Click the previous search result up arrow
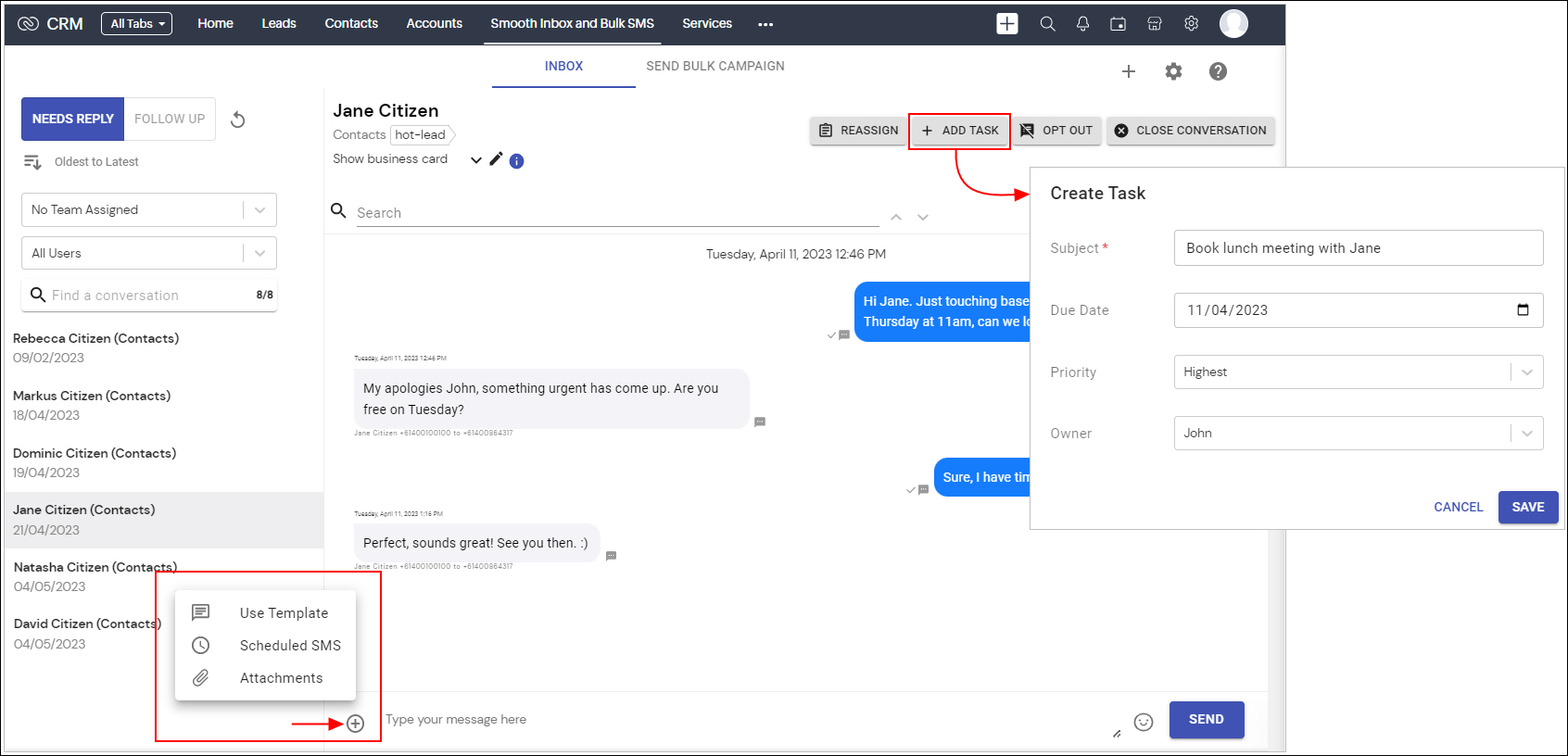This screenshot has height=756, width=1568. (x=896, y=217)
